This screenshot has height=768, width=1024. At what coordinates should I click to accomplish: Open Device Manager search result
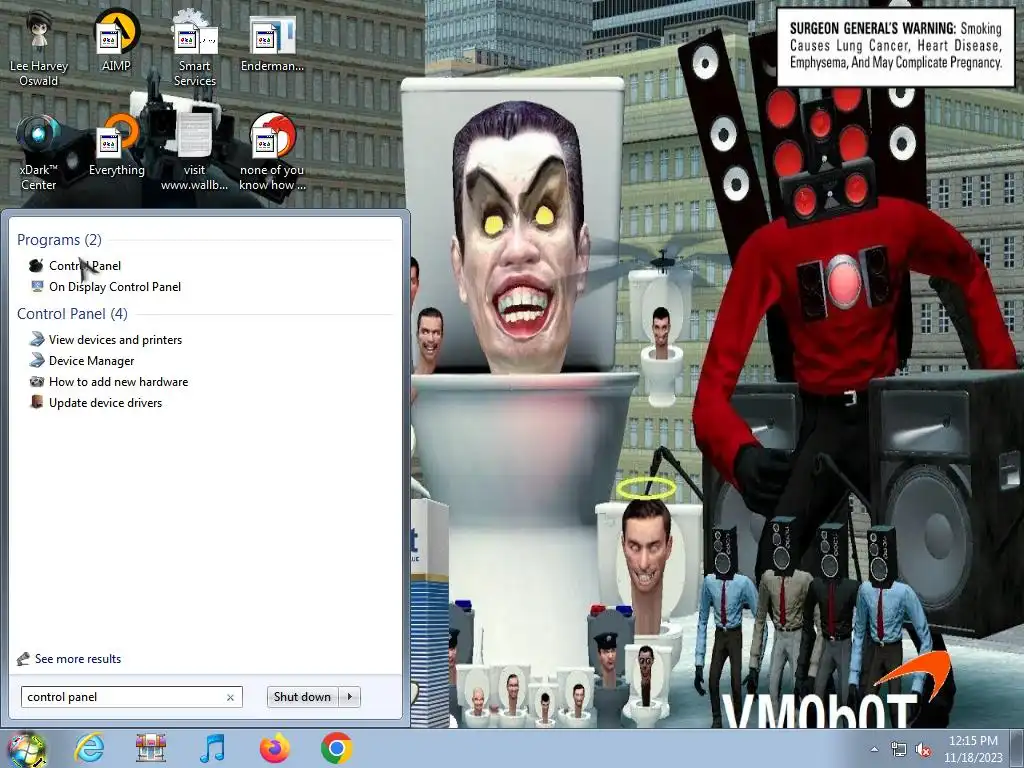coord(91,360)
